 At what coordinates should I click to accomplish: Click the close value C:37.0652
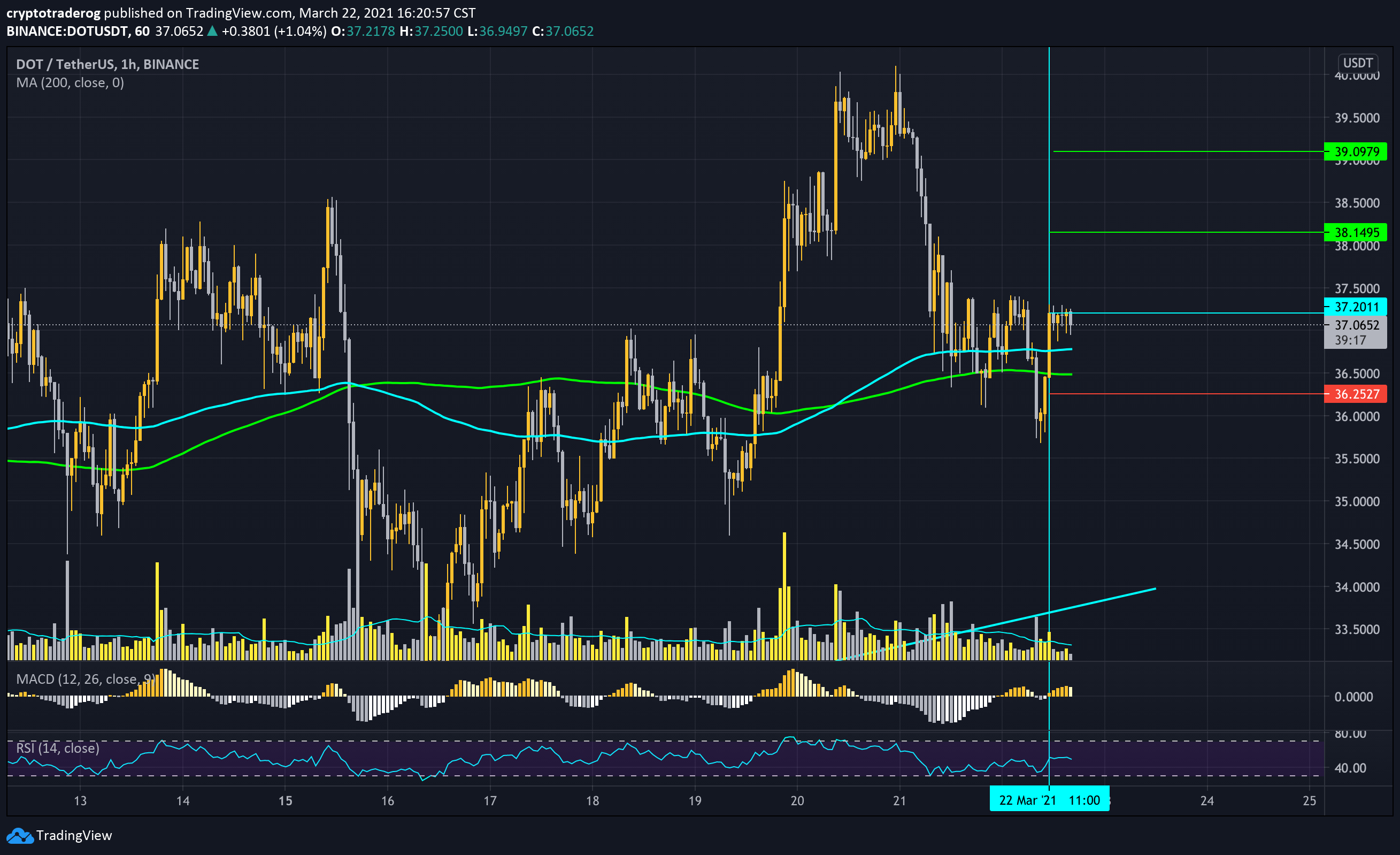563,31
